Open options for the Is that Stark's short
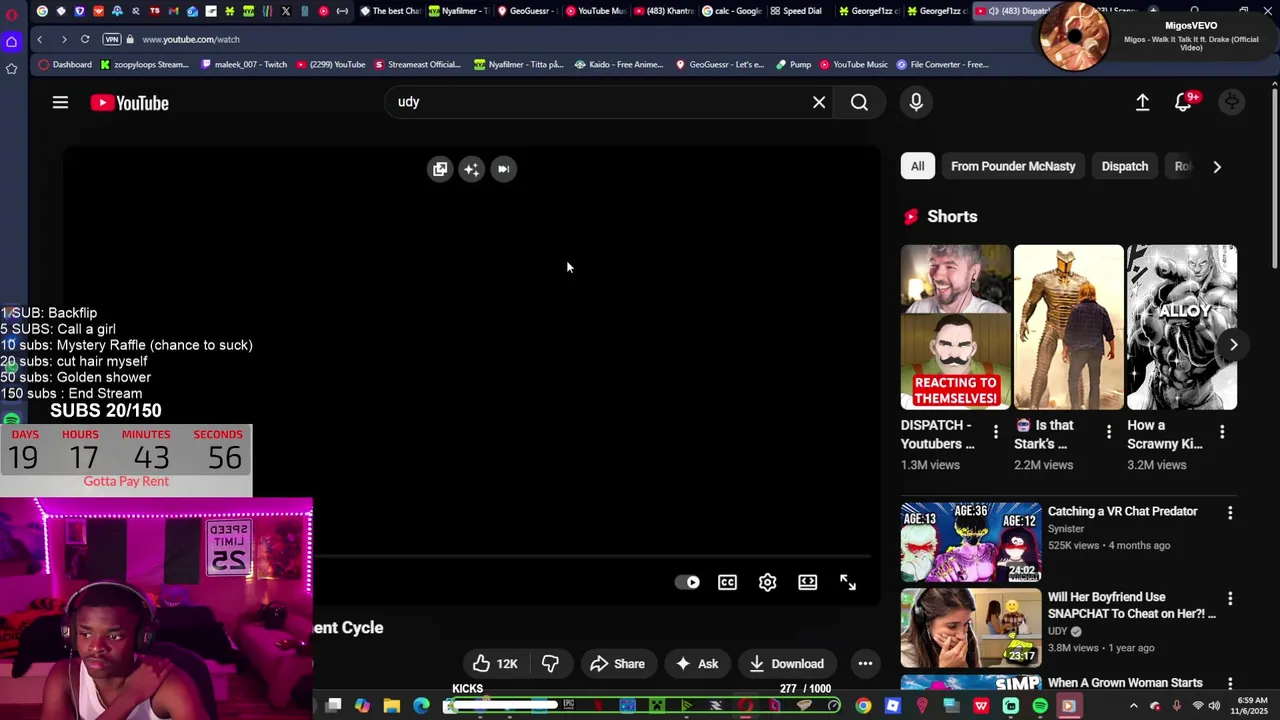This screenshot has height=720, width=1280. [1108, 431]
